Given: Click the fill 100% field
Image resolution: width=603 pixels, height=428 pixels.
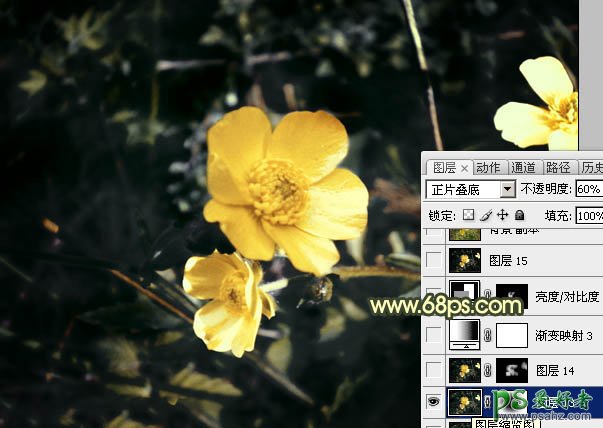Looking at the screenshot, I should (x=589, y=215).
